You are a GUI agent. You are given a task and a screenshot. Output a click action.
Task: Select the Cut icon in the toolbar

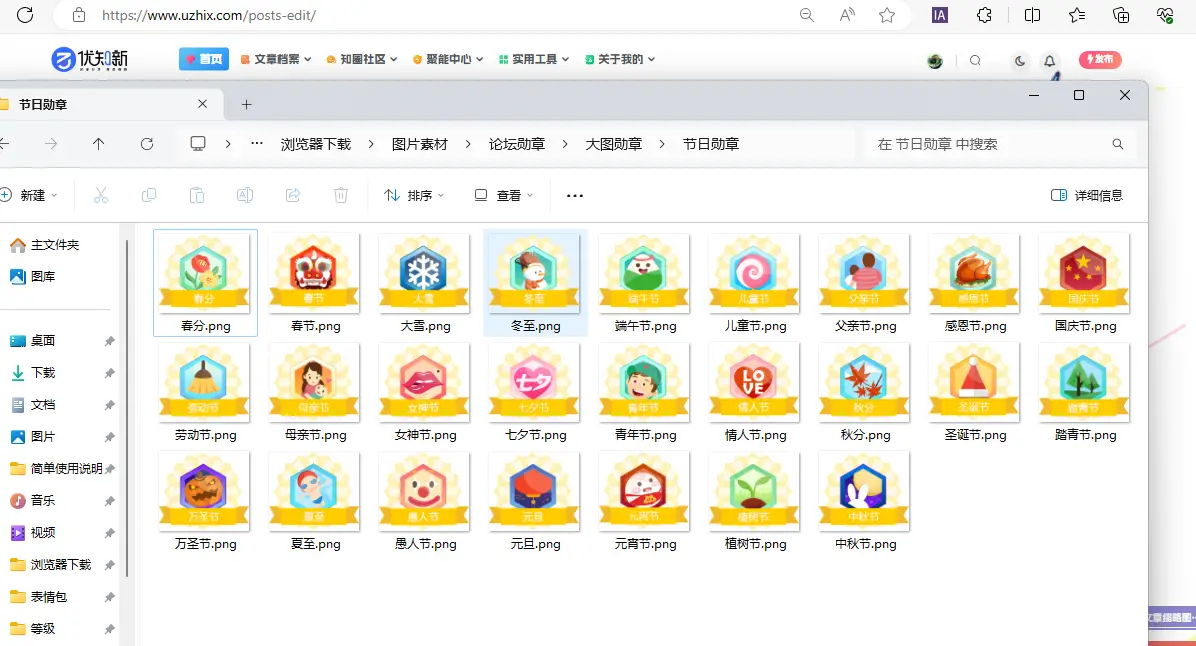pyautogui.click(x=100, y=195)
